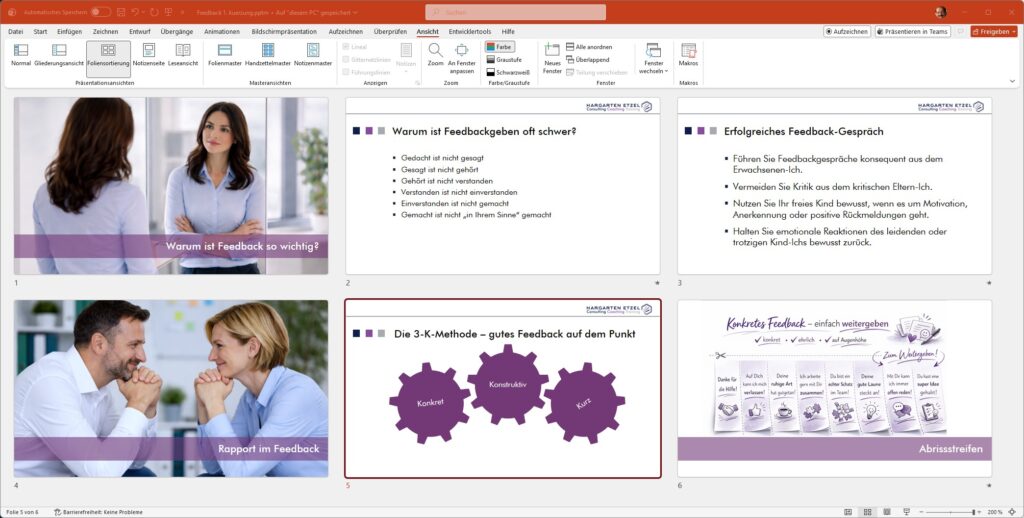1024x518 pixels.
Task: Click An Fenster anpassen
Action: point(461,56)
